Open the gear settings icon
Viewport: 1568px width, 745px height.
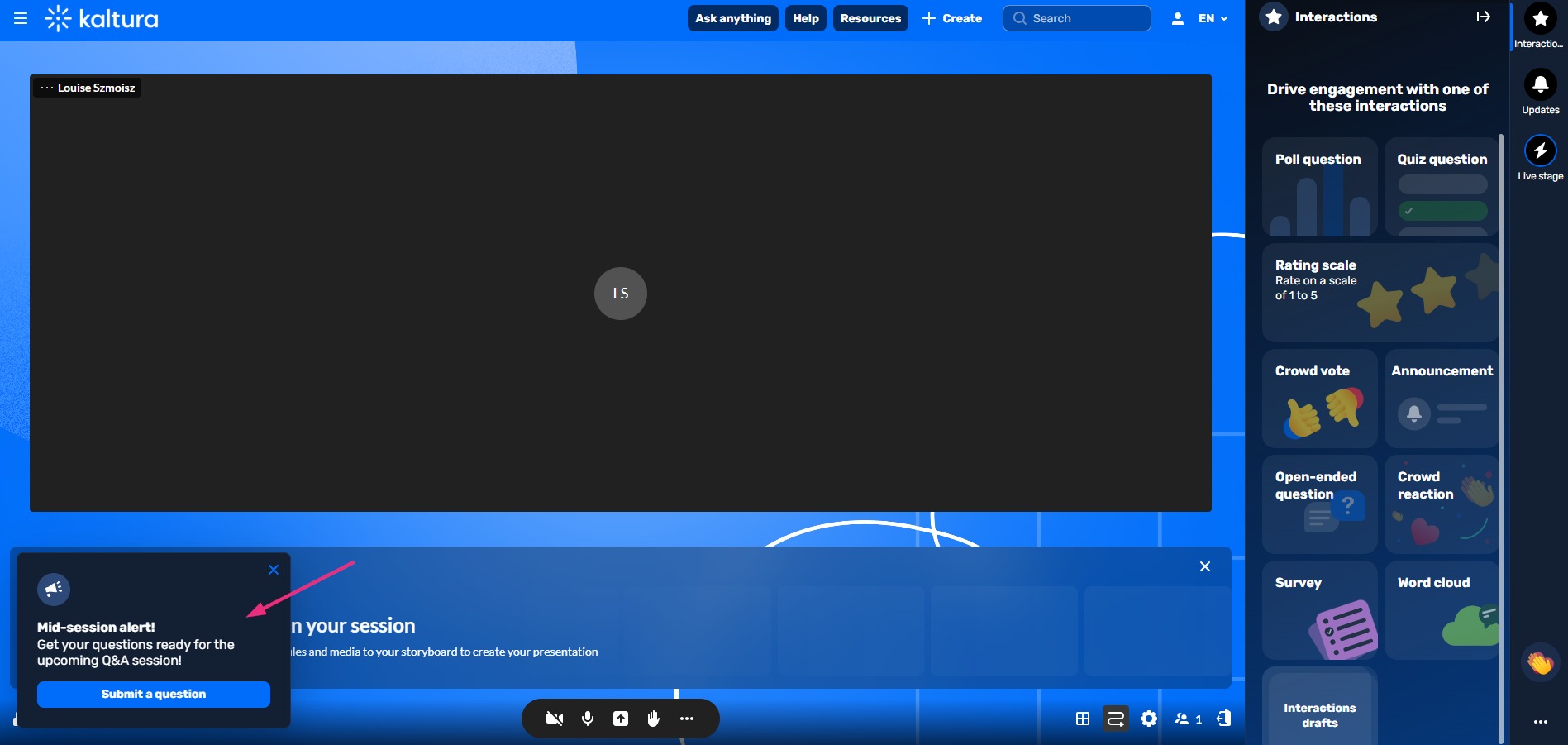coord(1149,719)
